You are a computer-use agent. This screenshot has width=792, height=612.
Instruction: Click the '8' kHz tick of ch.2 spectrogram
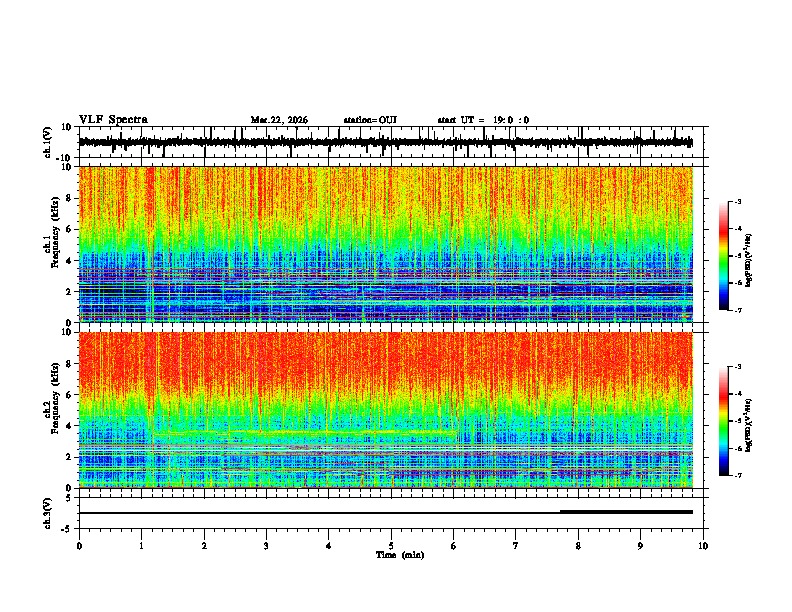coord(69,364)
